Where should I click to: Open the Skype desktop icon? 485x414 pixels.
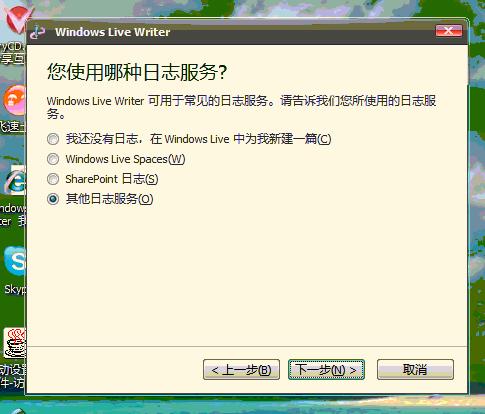(x=15, y=261)
